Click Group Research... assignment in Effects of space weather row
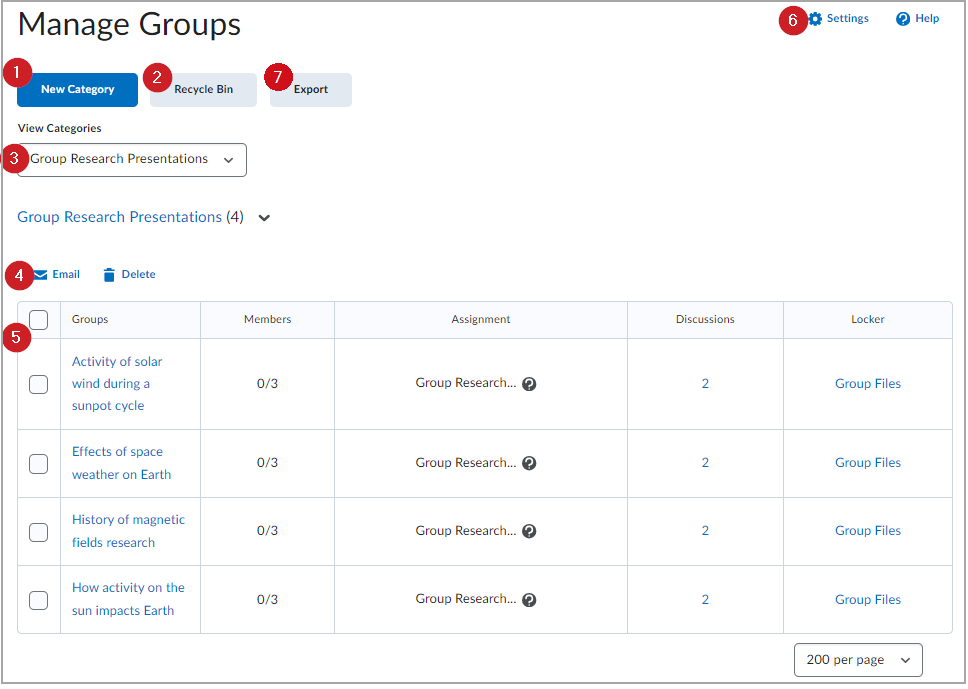This screenshot has height=689, width=968. [465, 463]
